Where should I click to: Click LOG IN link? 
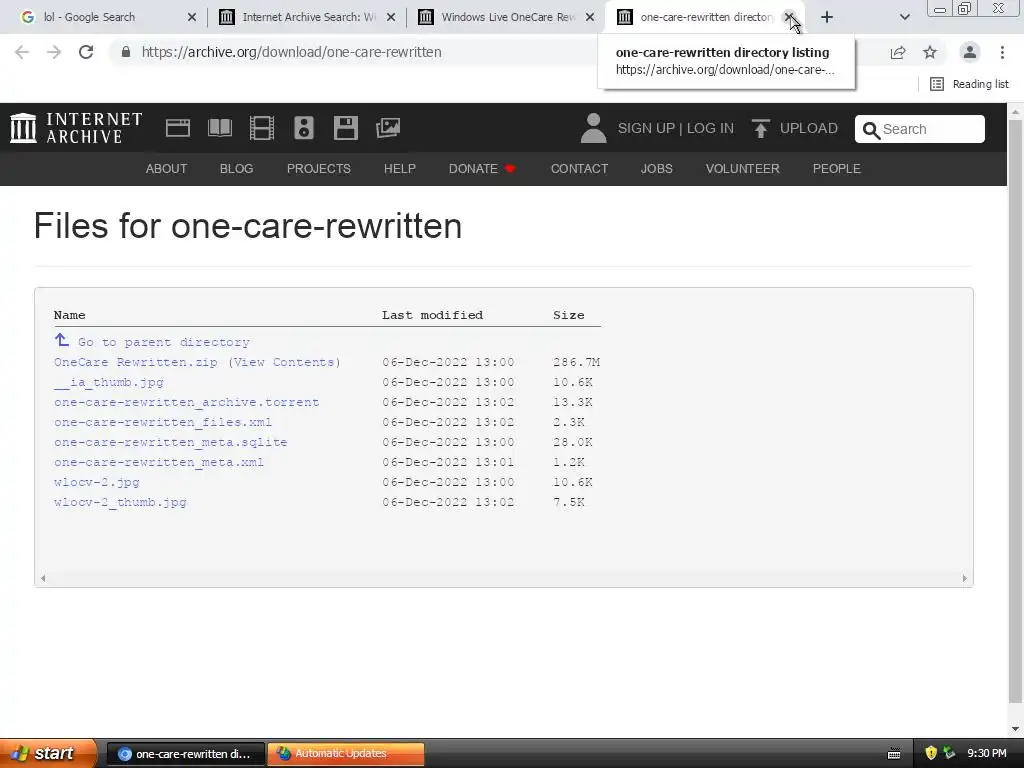710,128
